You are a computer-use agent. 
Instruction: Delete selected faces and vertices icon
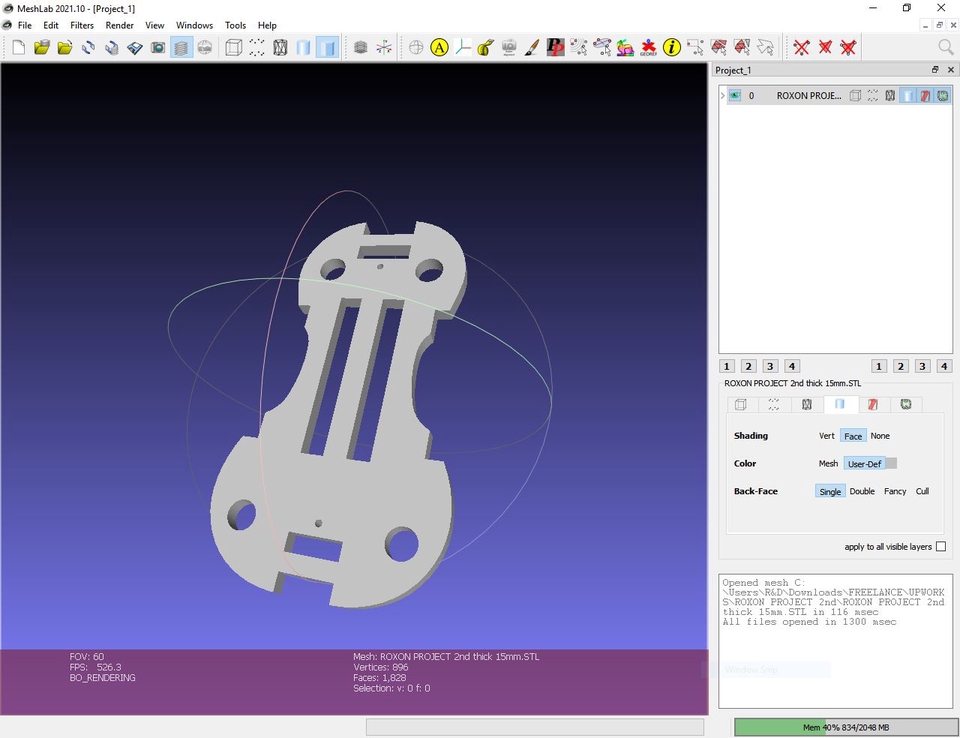point(848,47)
